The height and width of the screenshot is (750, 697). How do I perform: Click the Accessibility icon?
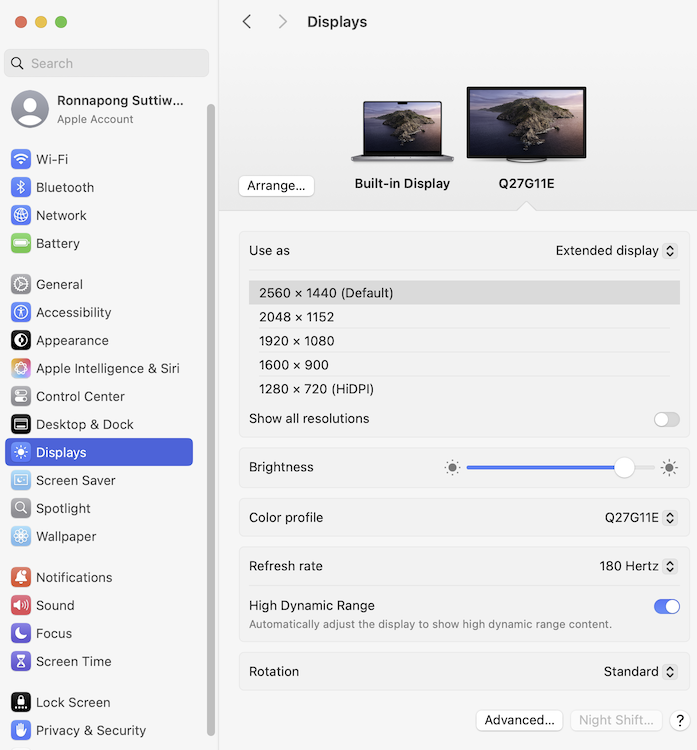21,312
